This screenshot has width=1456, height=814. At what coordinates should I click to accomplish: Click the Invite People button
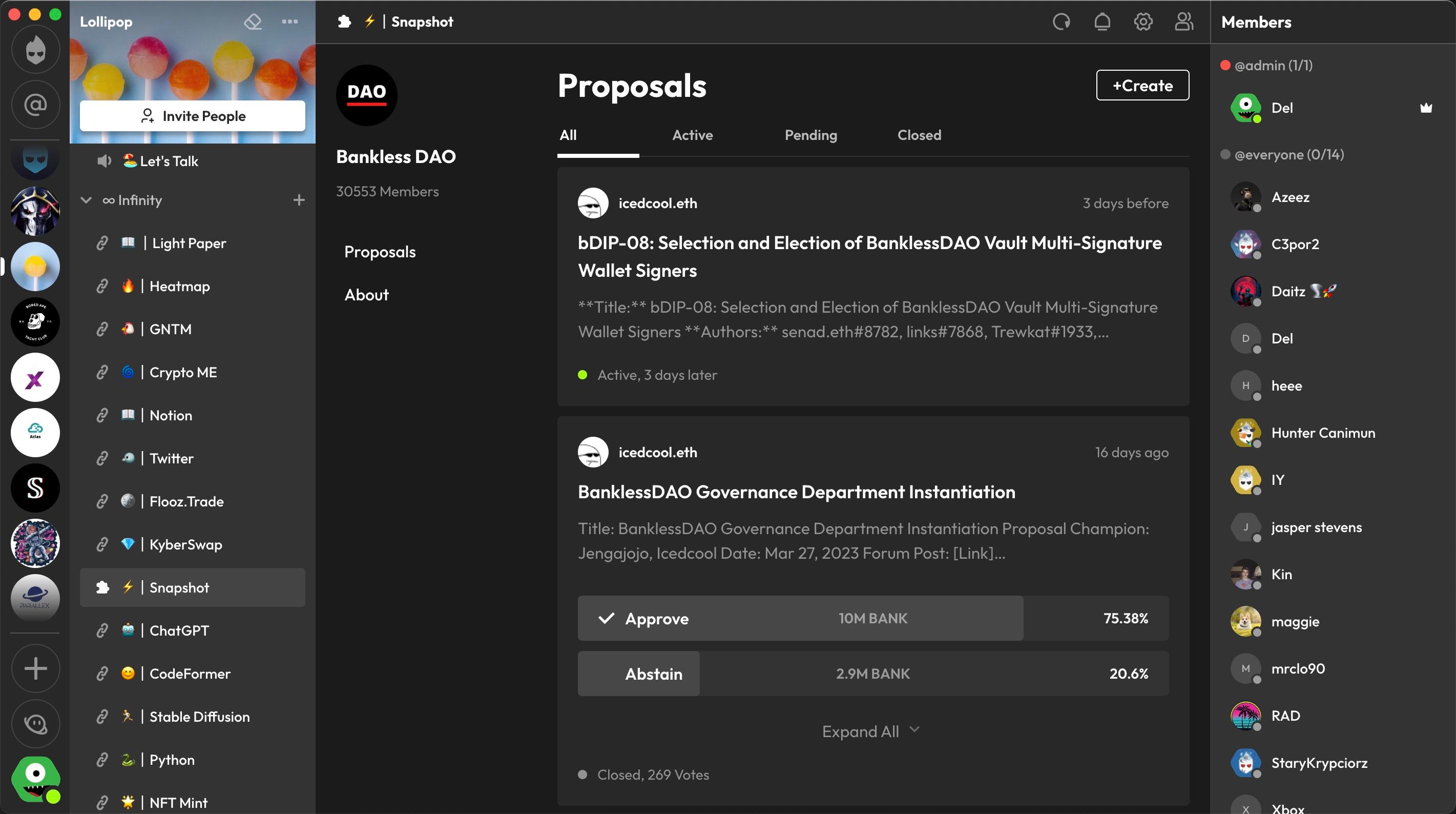[x=192, y=116]
